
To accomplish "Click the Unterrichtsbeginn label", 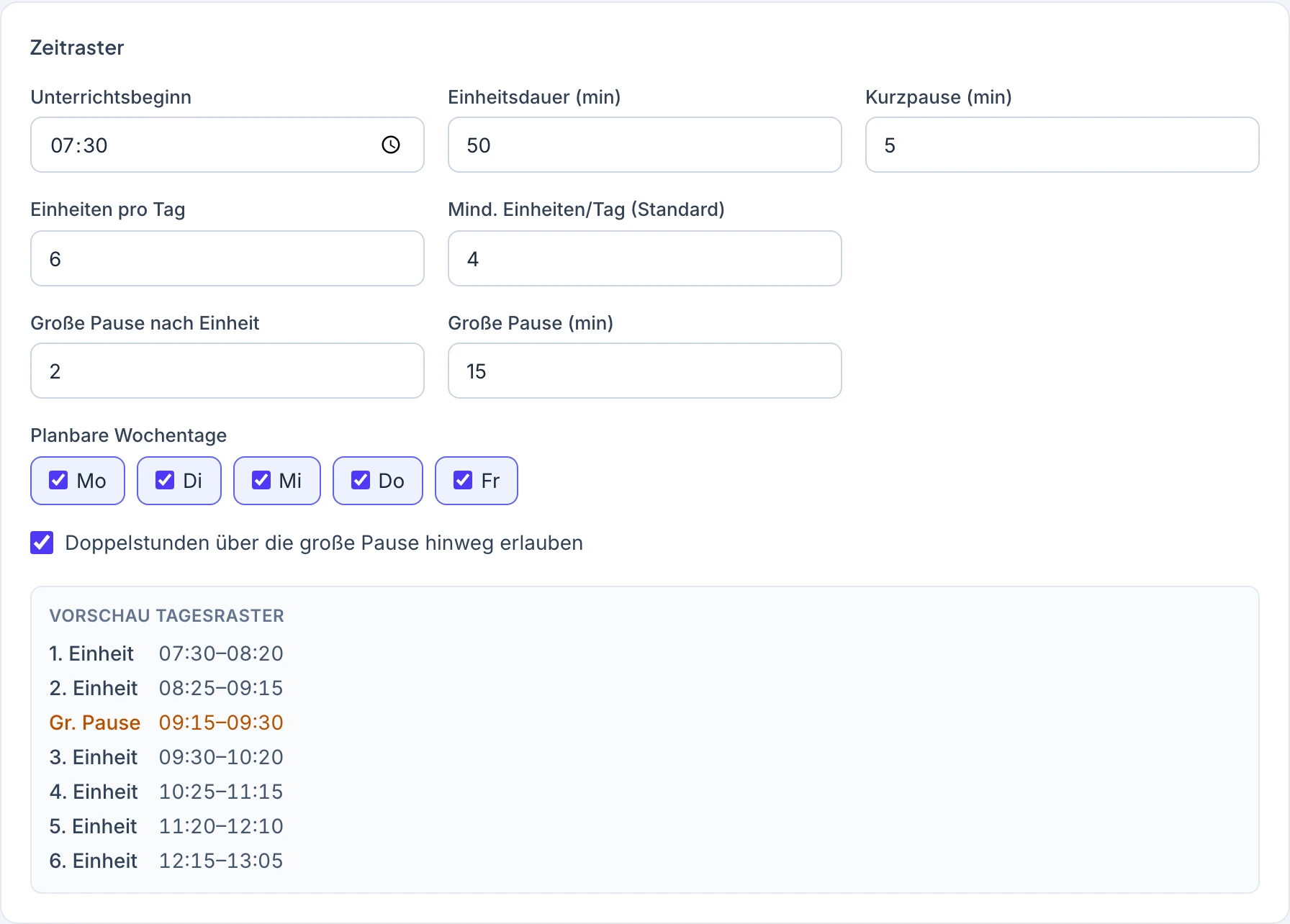I will (111, 97).
